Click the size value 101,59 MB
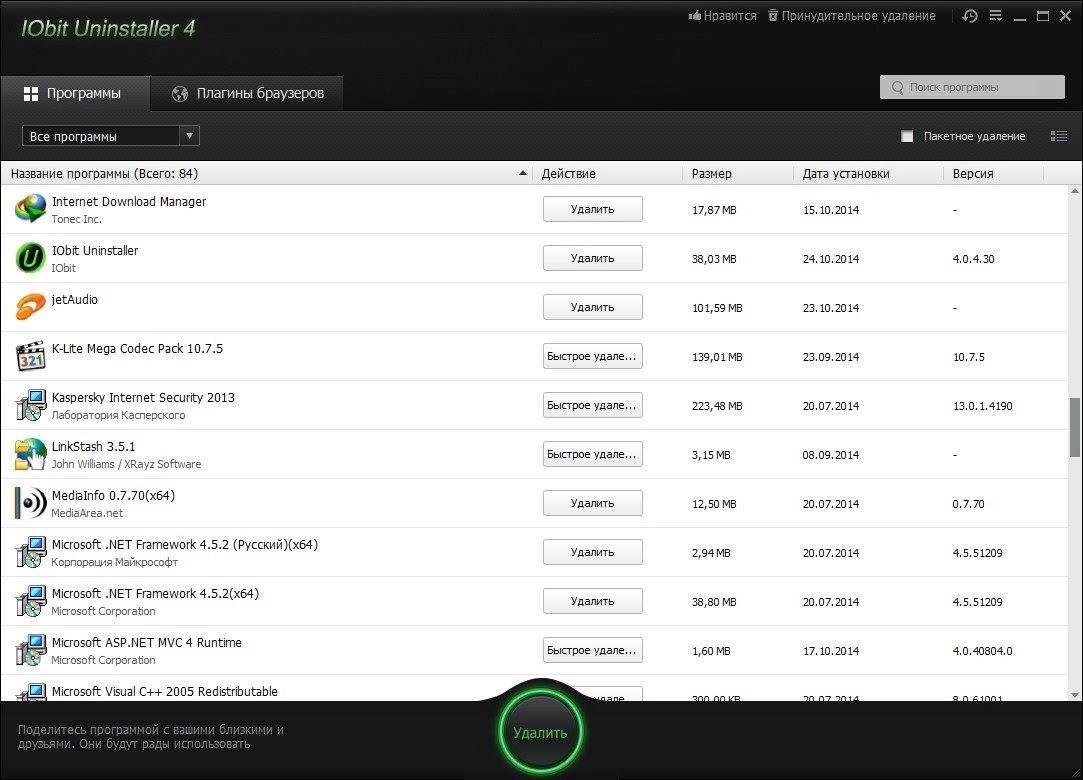The height and width of the screenshot is (780, 1083). pyautogui.click(x=717, y=308)
